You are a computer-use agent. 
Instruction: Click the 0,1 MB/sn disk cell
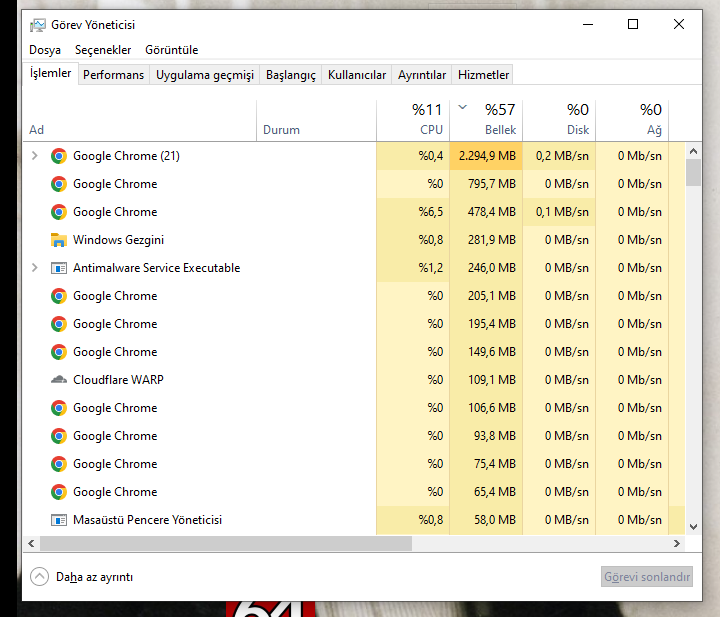[559, 212]
